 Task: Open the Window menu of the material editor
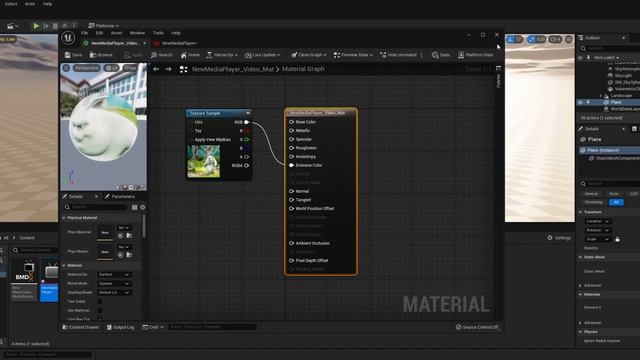[x=137, y=33]
